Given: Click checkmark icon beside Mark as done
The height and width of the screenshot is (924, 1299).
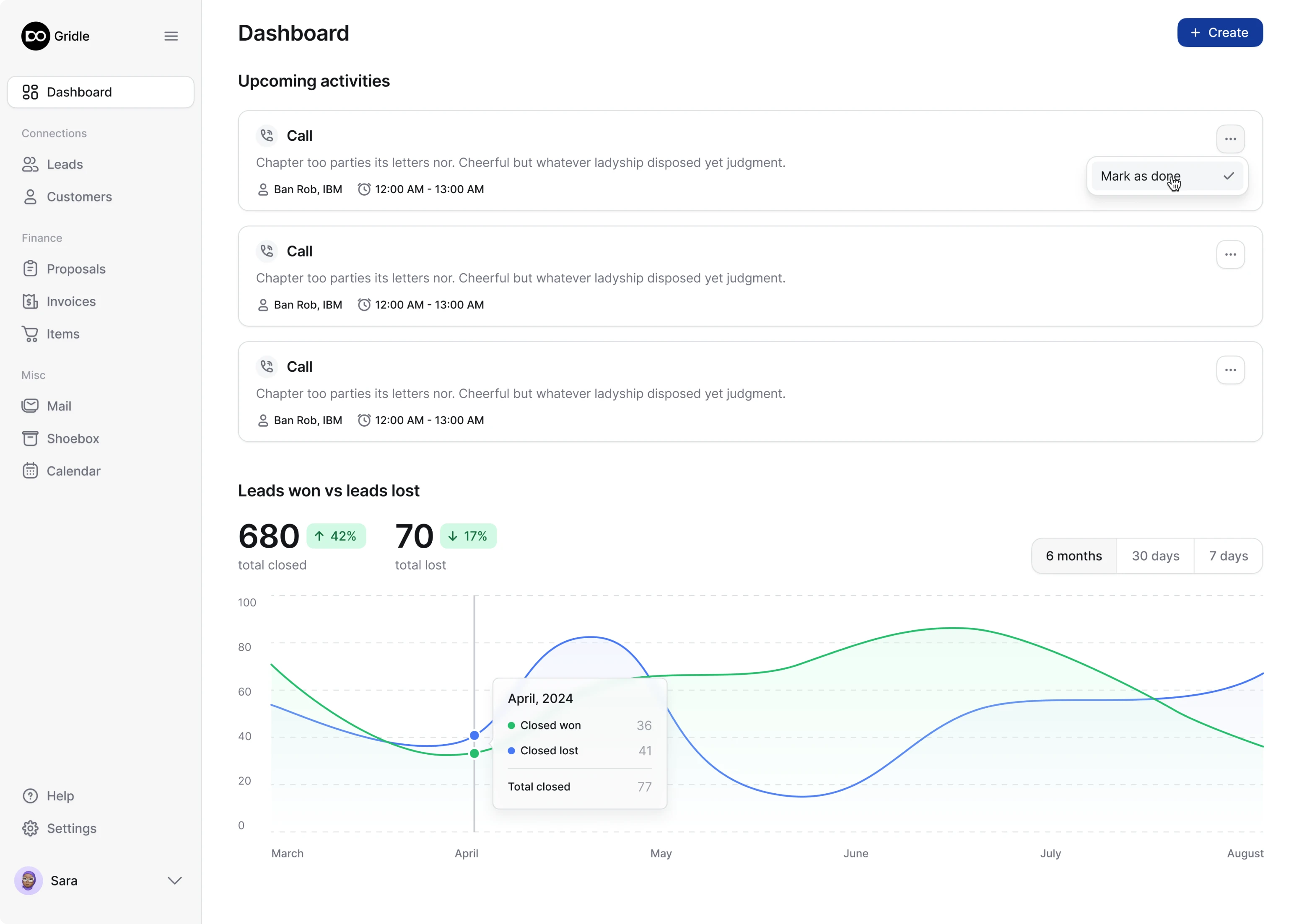Looking at the screenshot, I should pos(1229,176).
